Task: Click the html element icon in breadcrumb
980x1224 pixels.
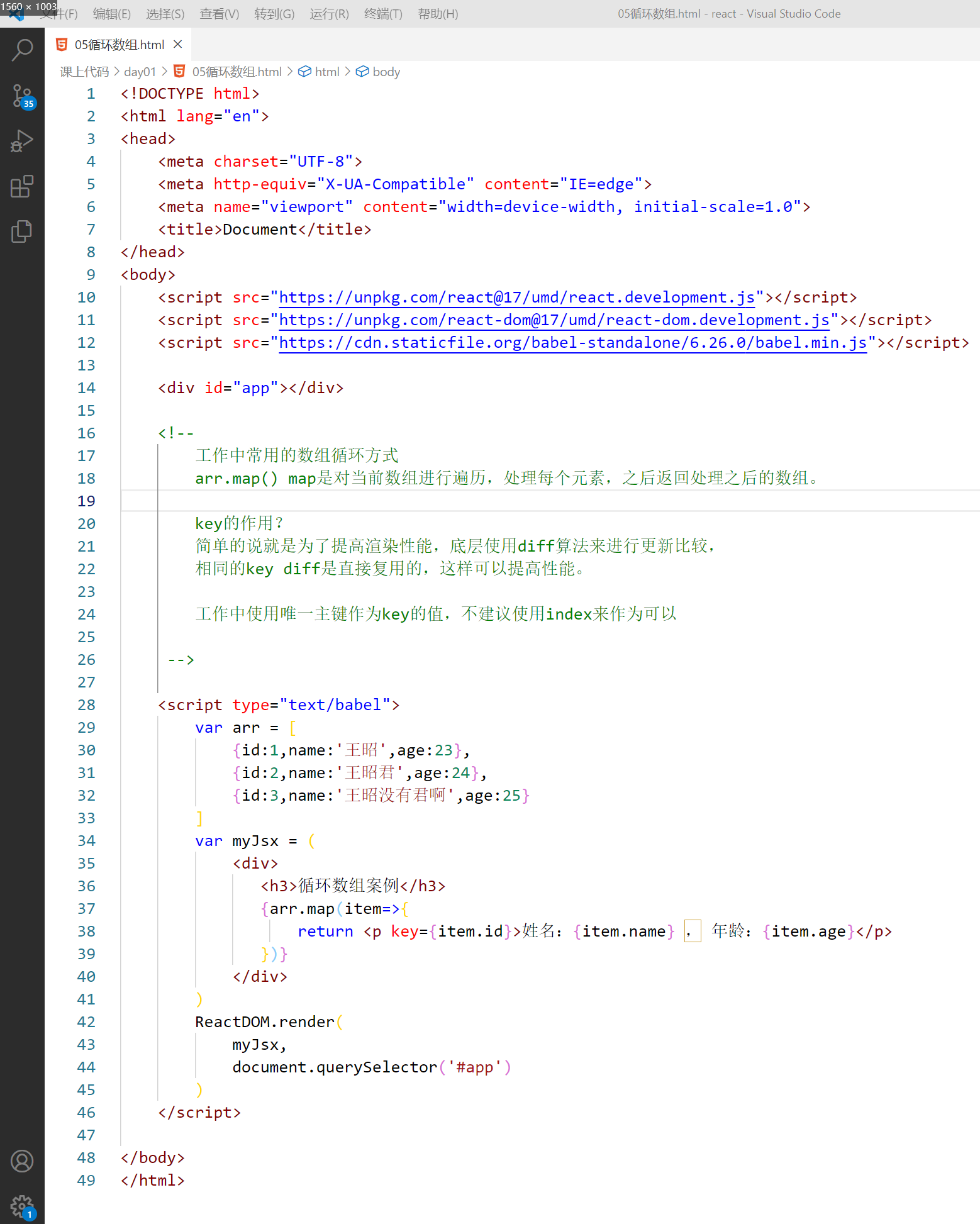Action: point(304,72)
